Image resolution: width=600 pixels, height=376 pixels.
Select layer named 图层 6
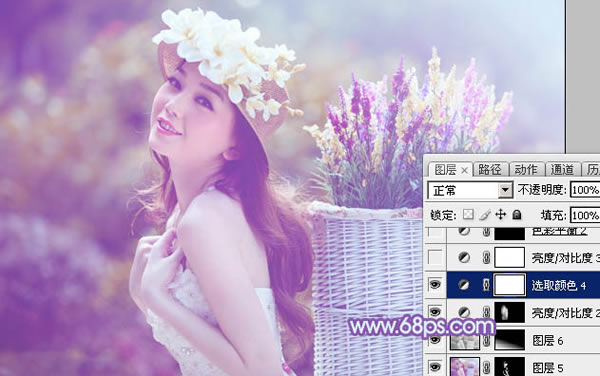pyautogui.click(x=547, y=340)
